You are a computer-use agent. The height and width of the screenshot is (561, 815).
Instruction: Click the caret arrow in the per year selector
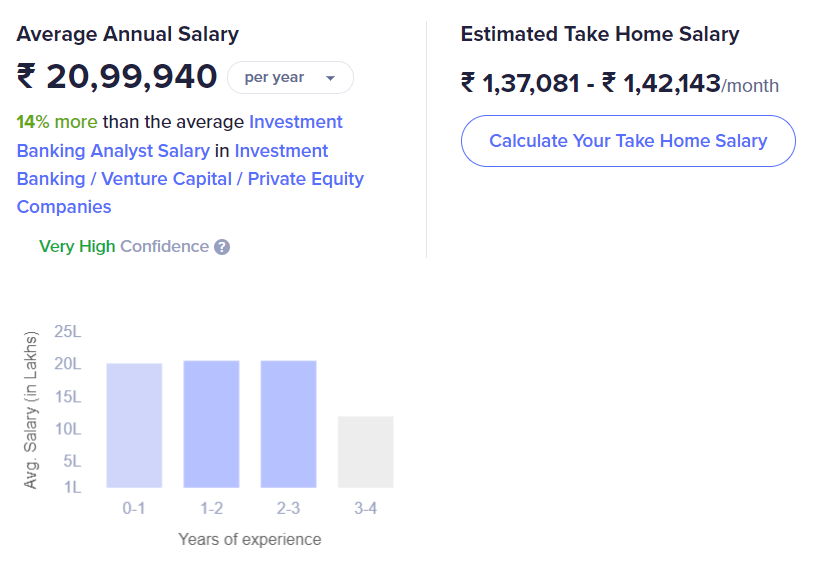[330, 78]
